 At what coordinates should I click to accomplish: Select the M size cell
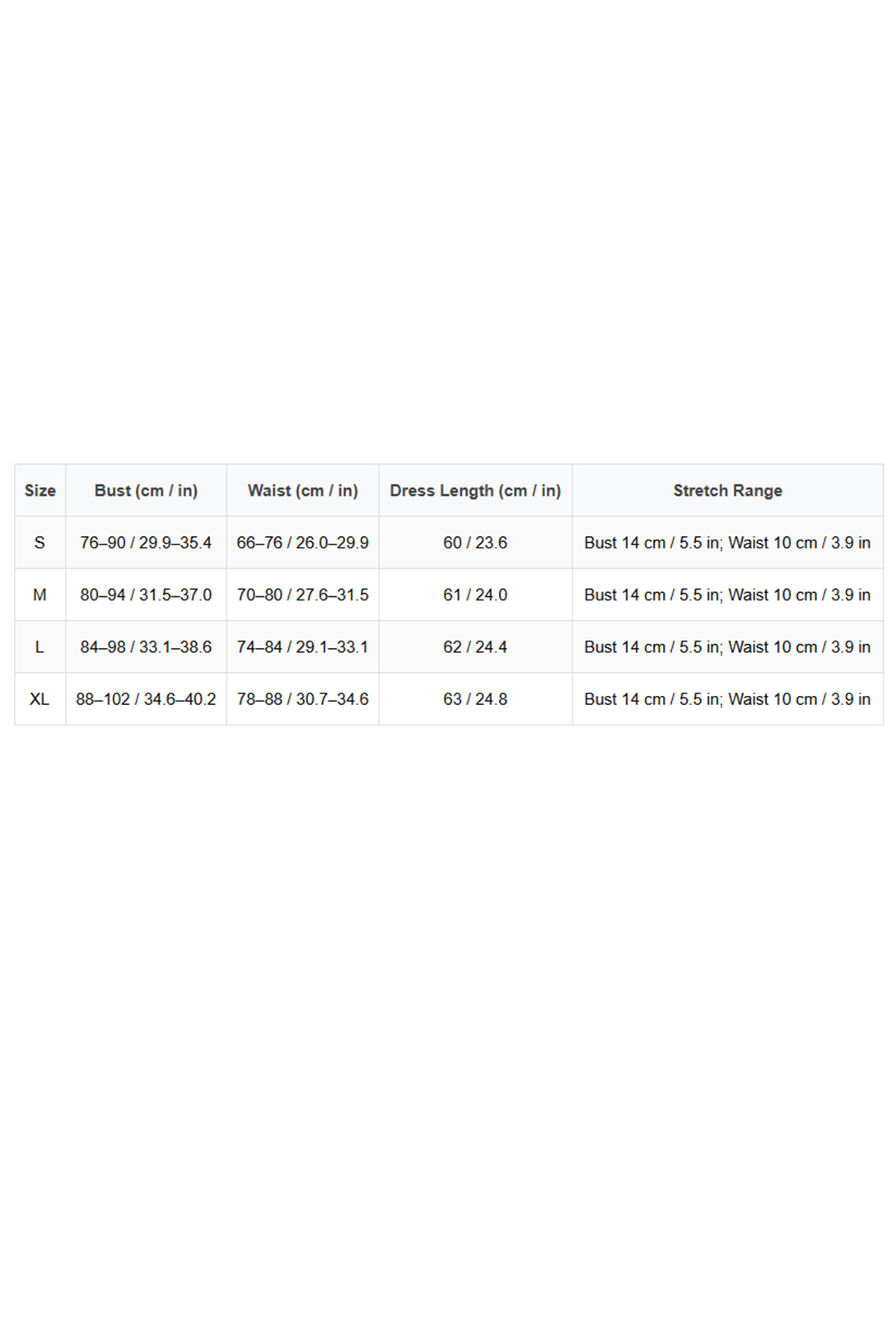40,595
